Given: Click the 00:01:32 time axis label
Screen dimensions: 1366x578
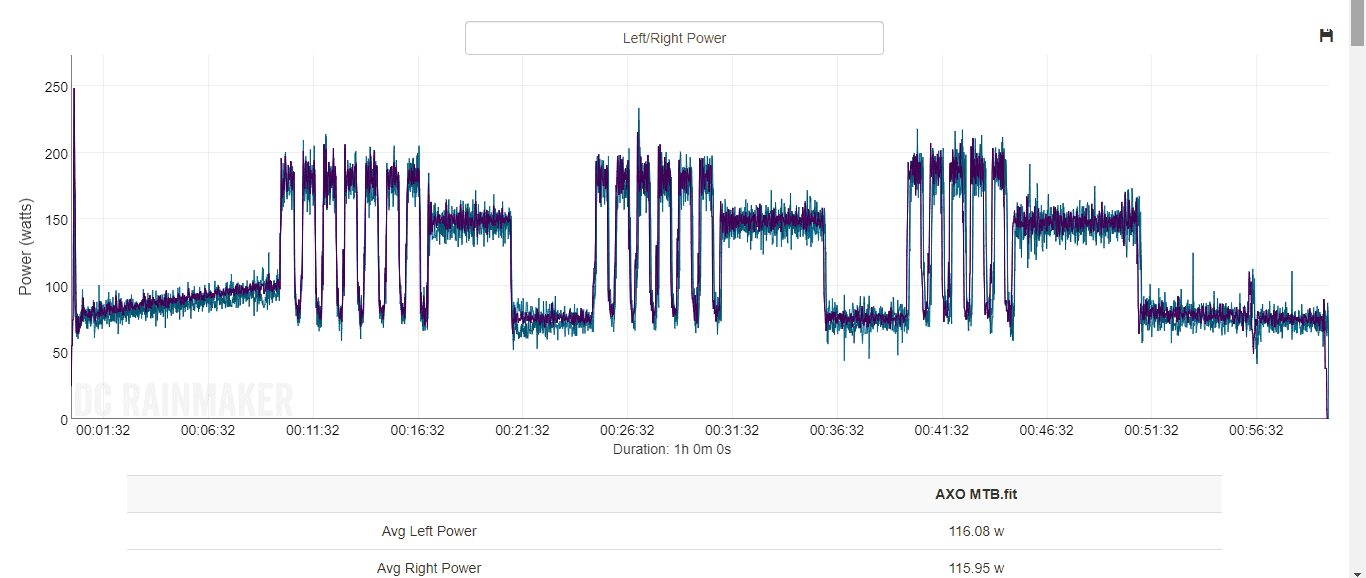Looking at the screenshot, I should 103,430.
